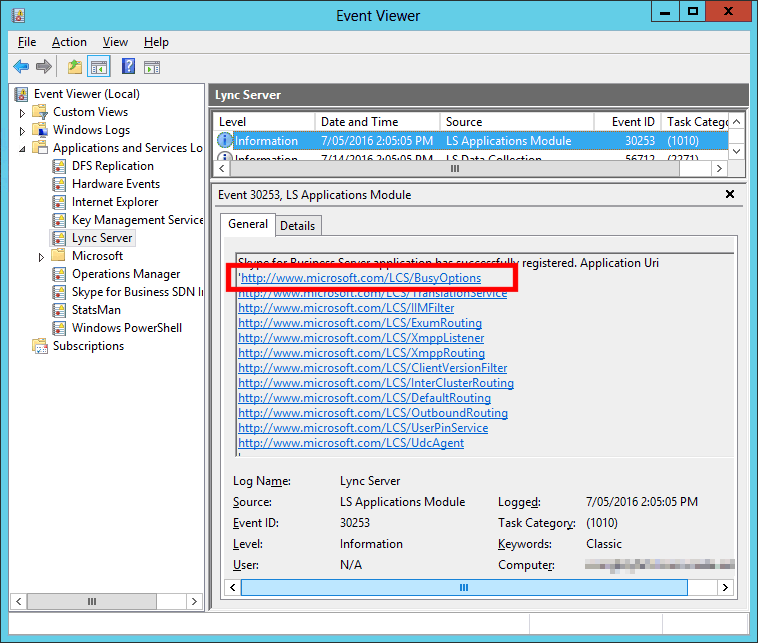Open the OutboundRouting URI link
The image size is (758, 643).
[373, 413]
